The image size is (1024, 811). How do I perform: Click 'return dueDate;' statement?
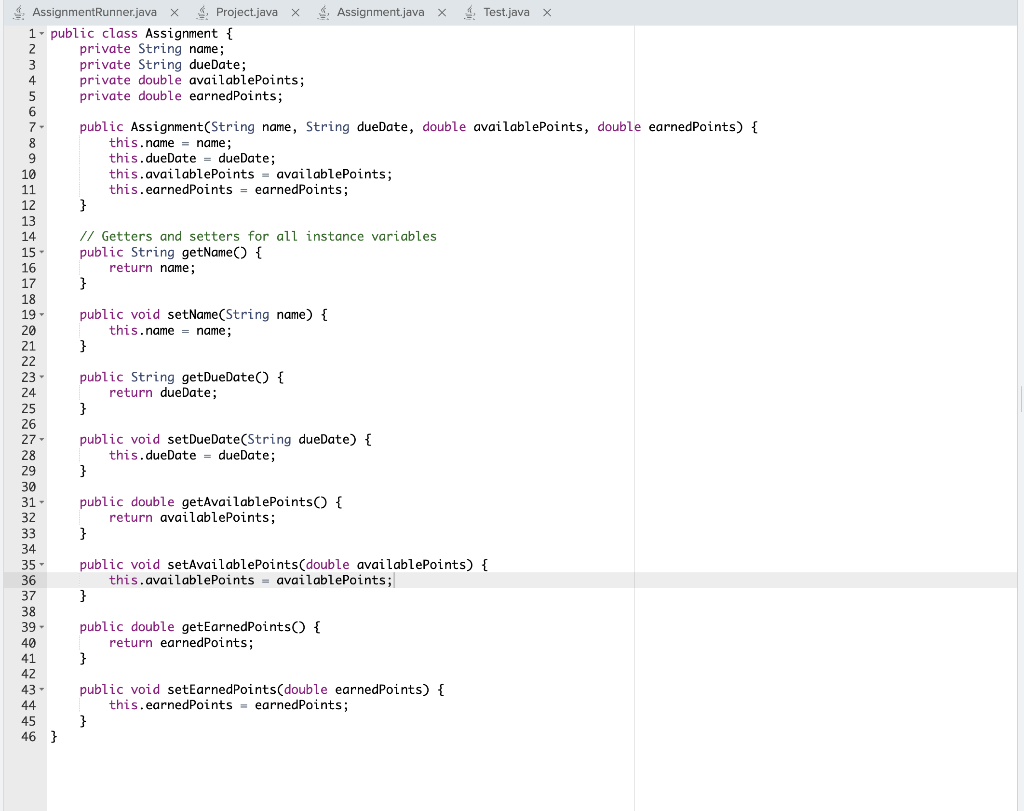pyautogui.click(x=163, y=392)
